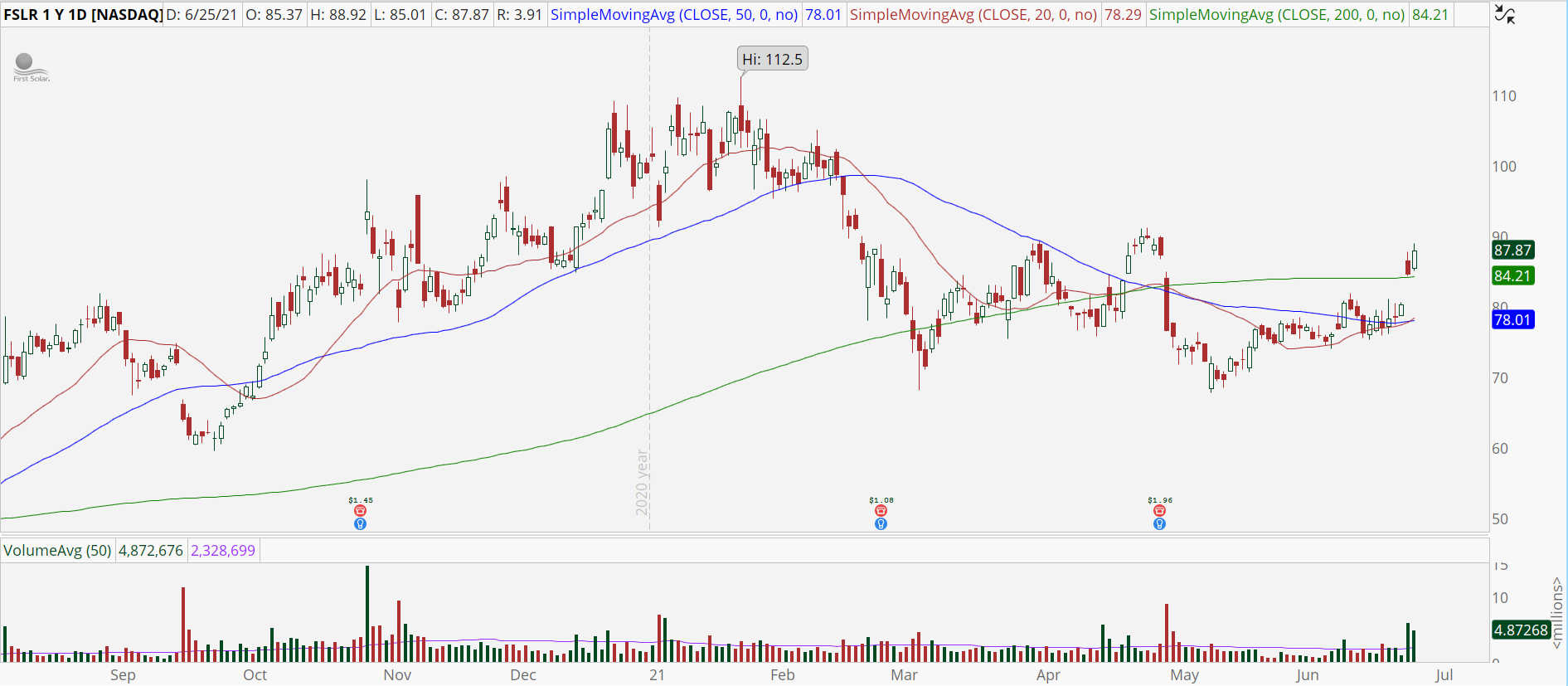Click the green 84.21 price axis bubble
This screenshot has height=686, width=1568.
[x=1512, y=275]
